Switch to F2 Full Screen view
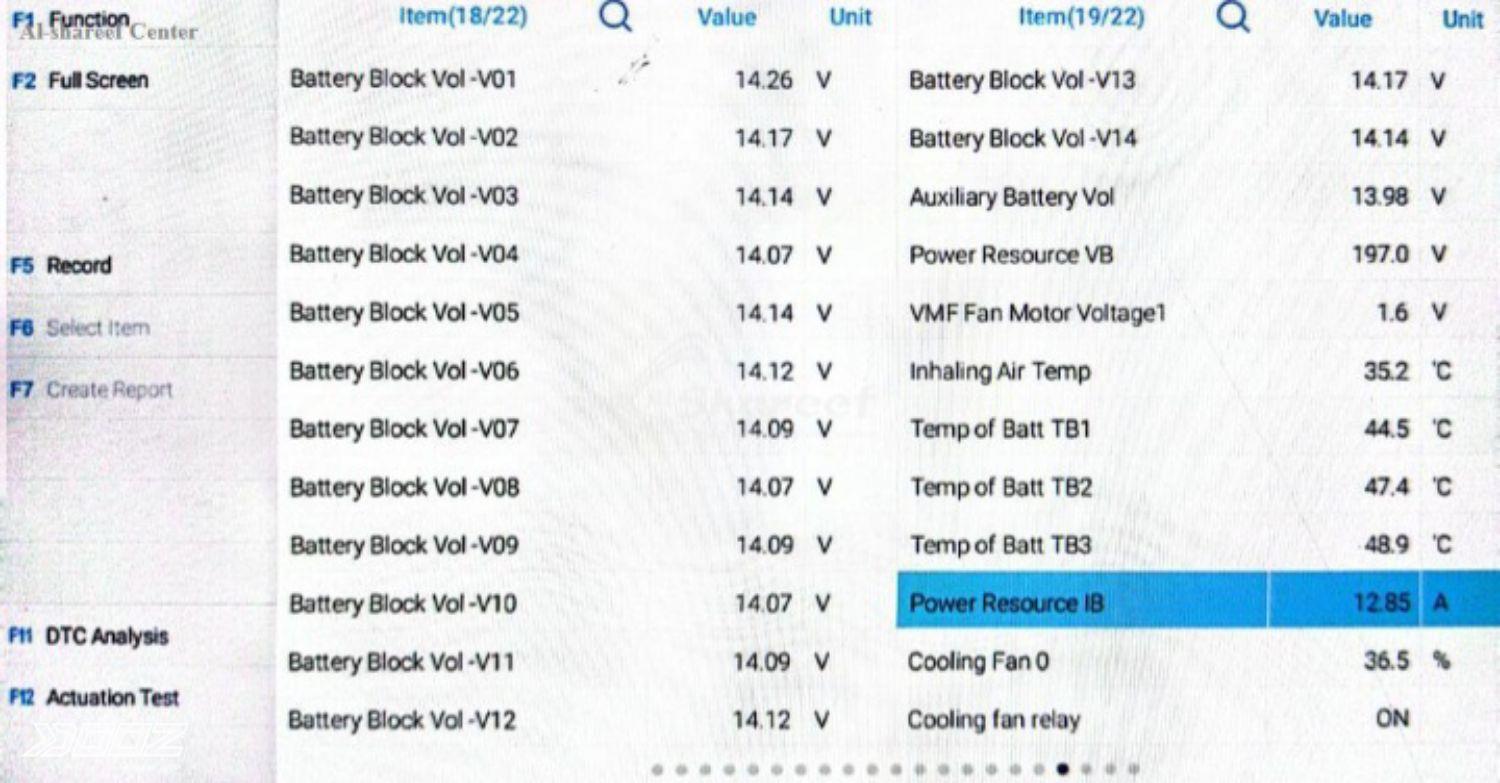This screenshot has width=1500, height=783. coord(79,81)
